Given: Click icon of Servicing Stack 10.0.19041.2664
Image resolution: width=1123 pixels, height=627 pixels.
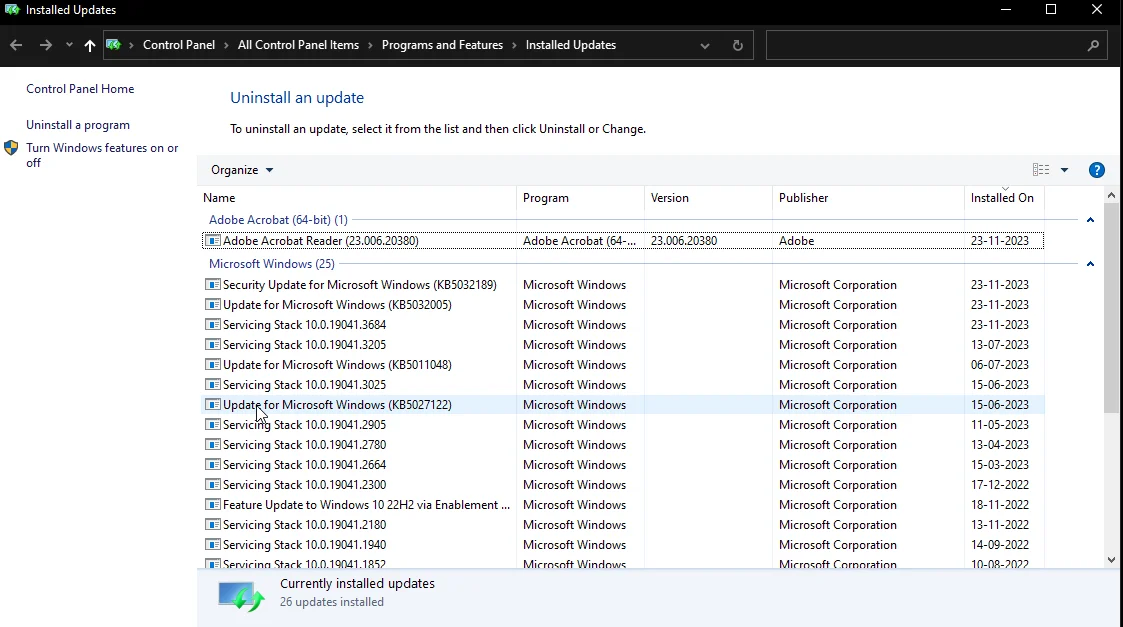Looking at the screenshot, I should 213,465.
